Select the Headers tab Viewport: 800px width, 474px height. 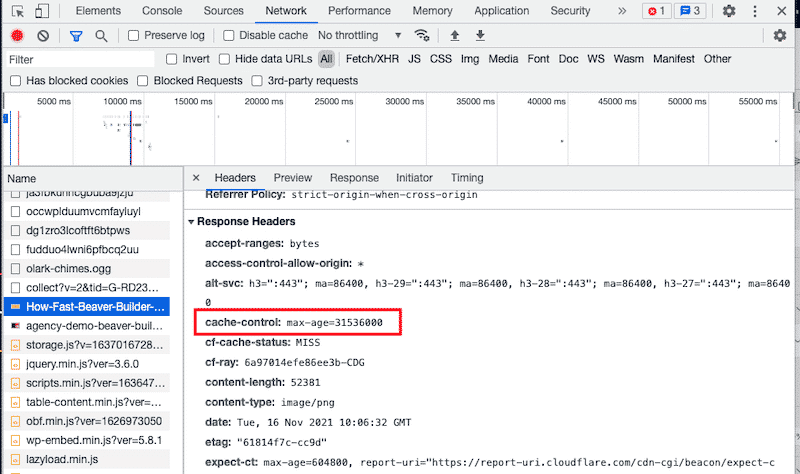235,178
